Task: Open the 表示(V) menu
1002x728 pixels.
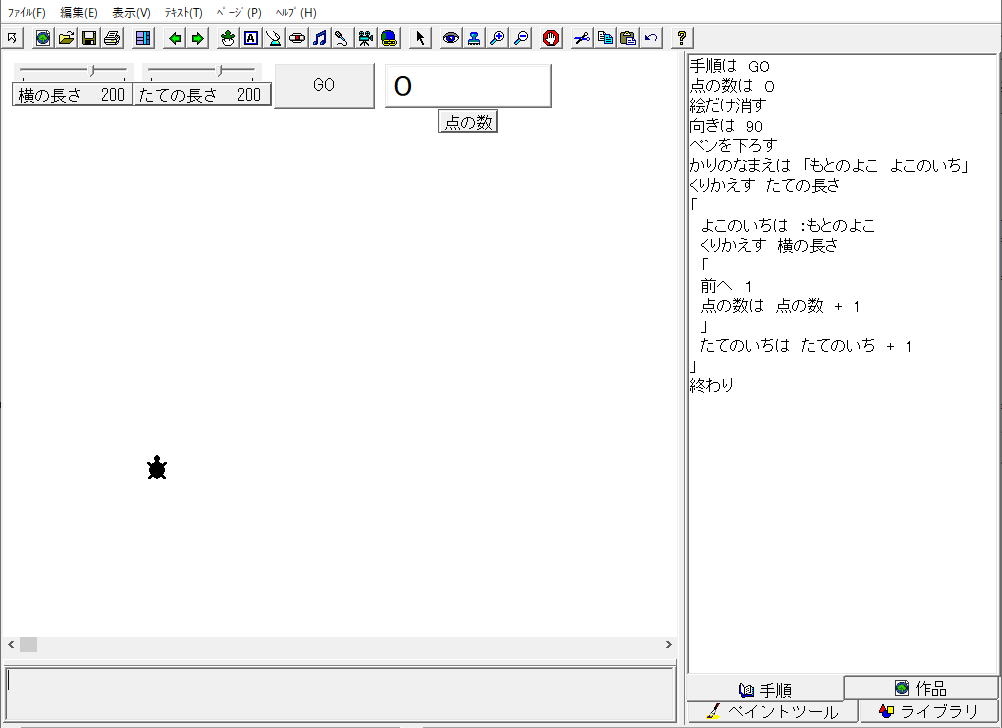Action: point(131,13)
